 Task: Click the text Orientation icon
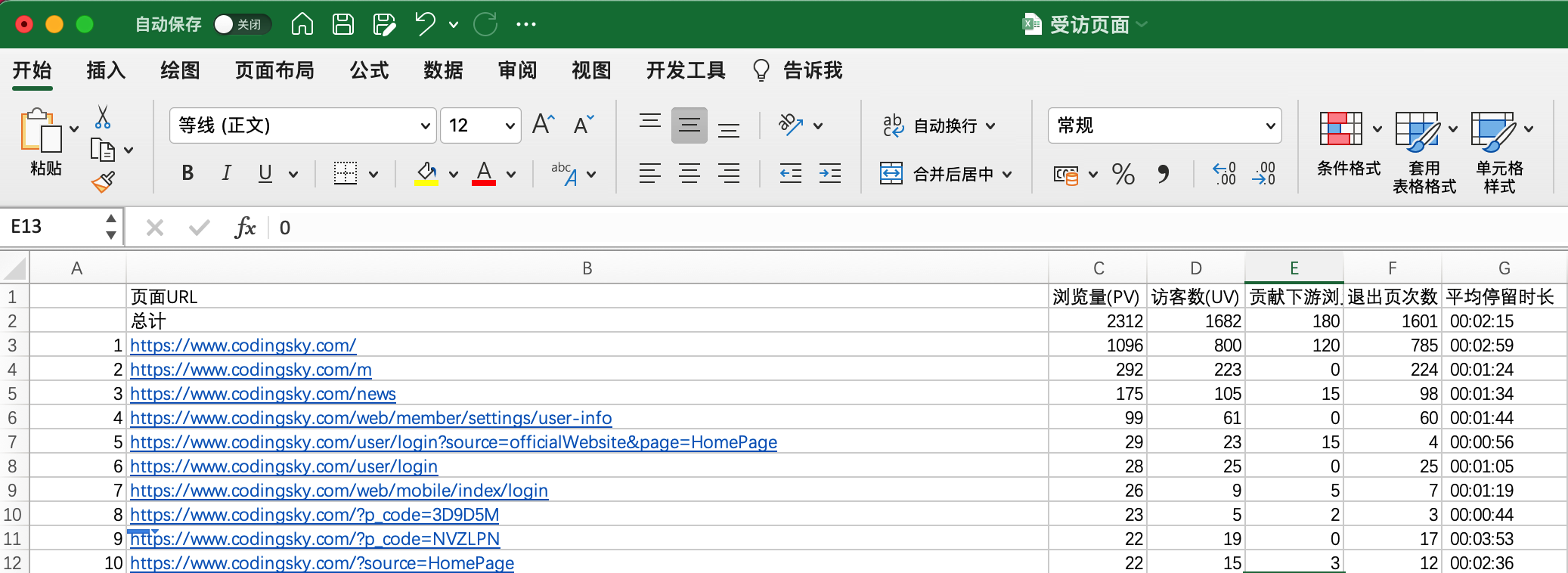pos(791,125)
